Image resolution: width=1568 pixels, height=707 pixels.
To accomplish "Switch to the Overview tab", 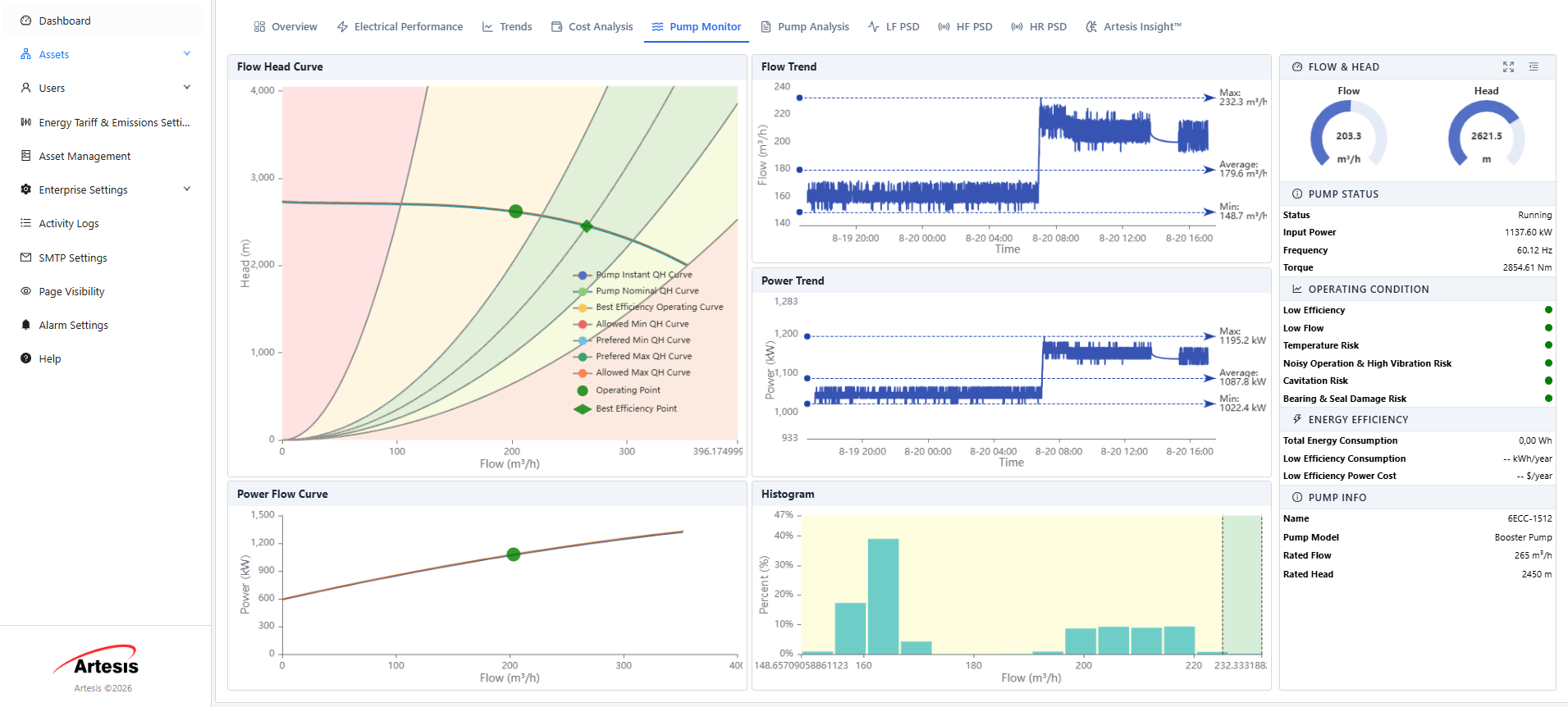I will point(286,27).
